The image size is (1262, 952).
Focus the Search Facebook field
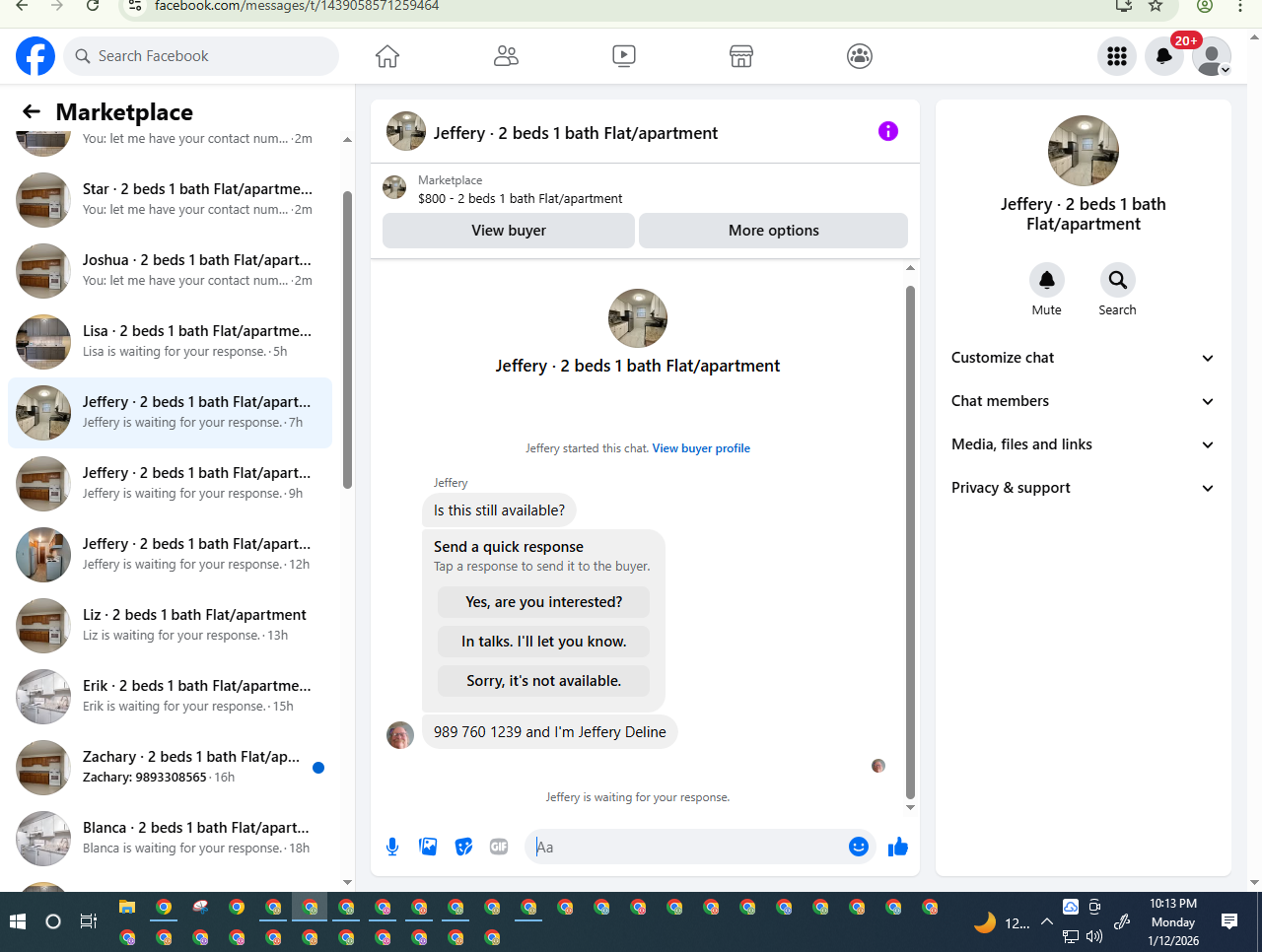[x=201, y=56]
